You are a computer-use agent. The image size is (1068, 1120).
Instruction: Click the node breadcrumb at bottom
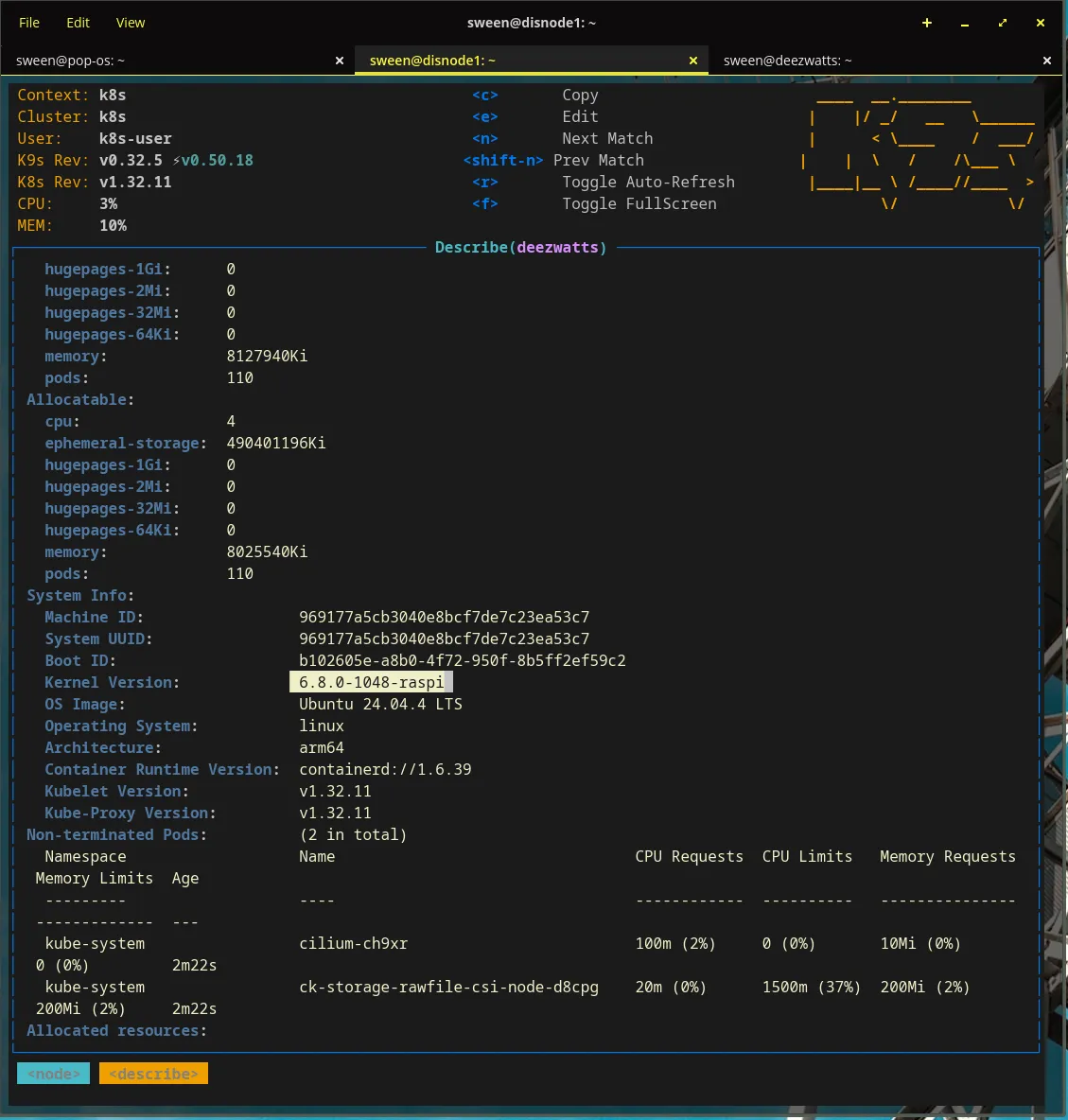(54, 1074)
